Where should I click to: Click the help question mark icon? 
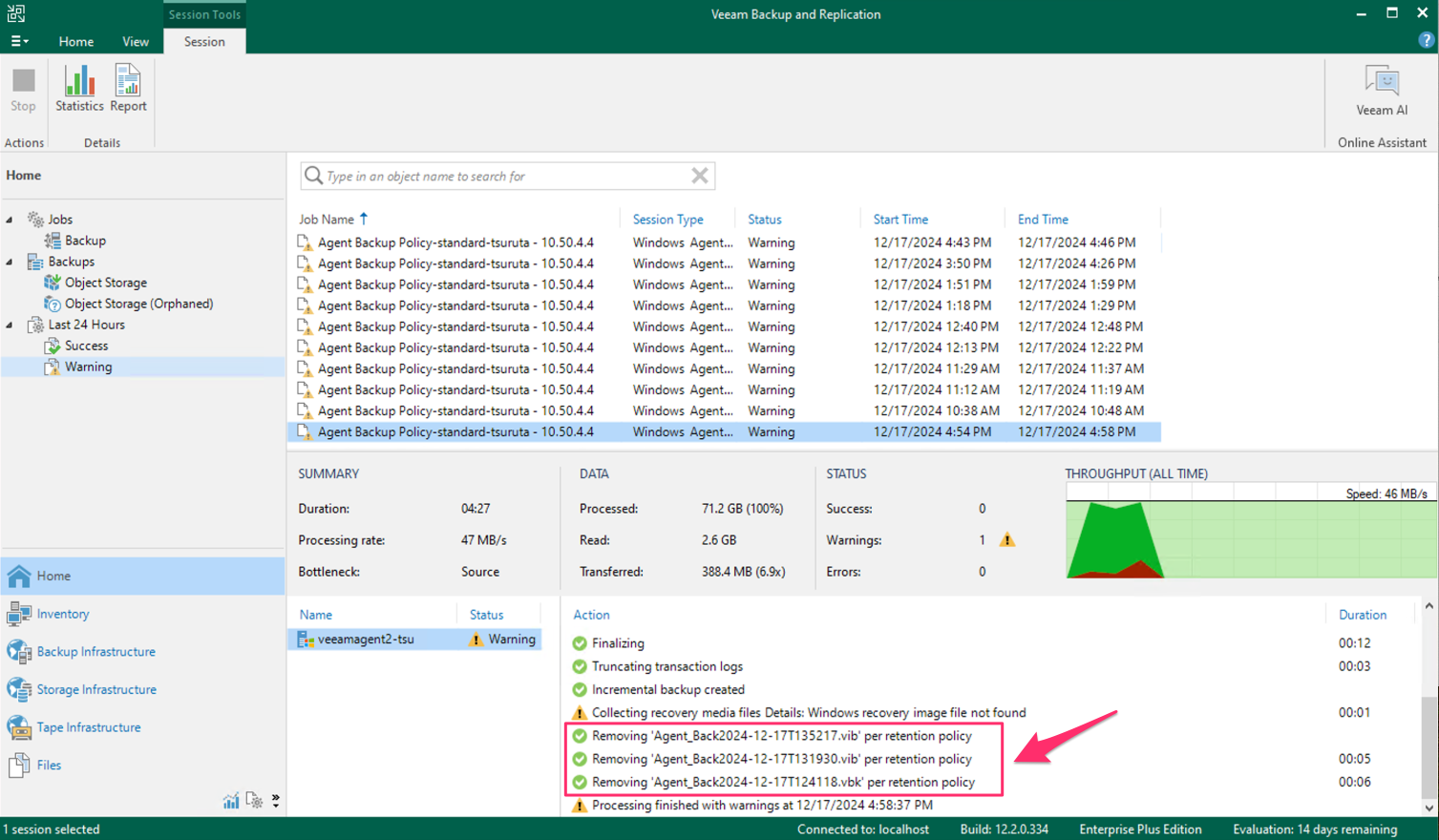click(1426, 40)
